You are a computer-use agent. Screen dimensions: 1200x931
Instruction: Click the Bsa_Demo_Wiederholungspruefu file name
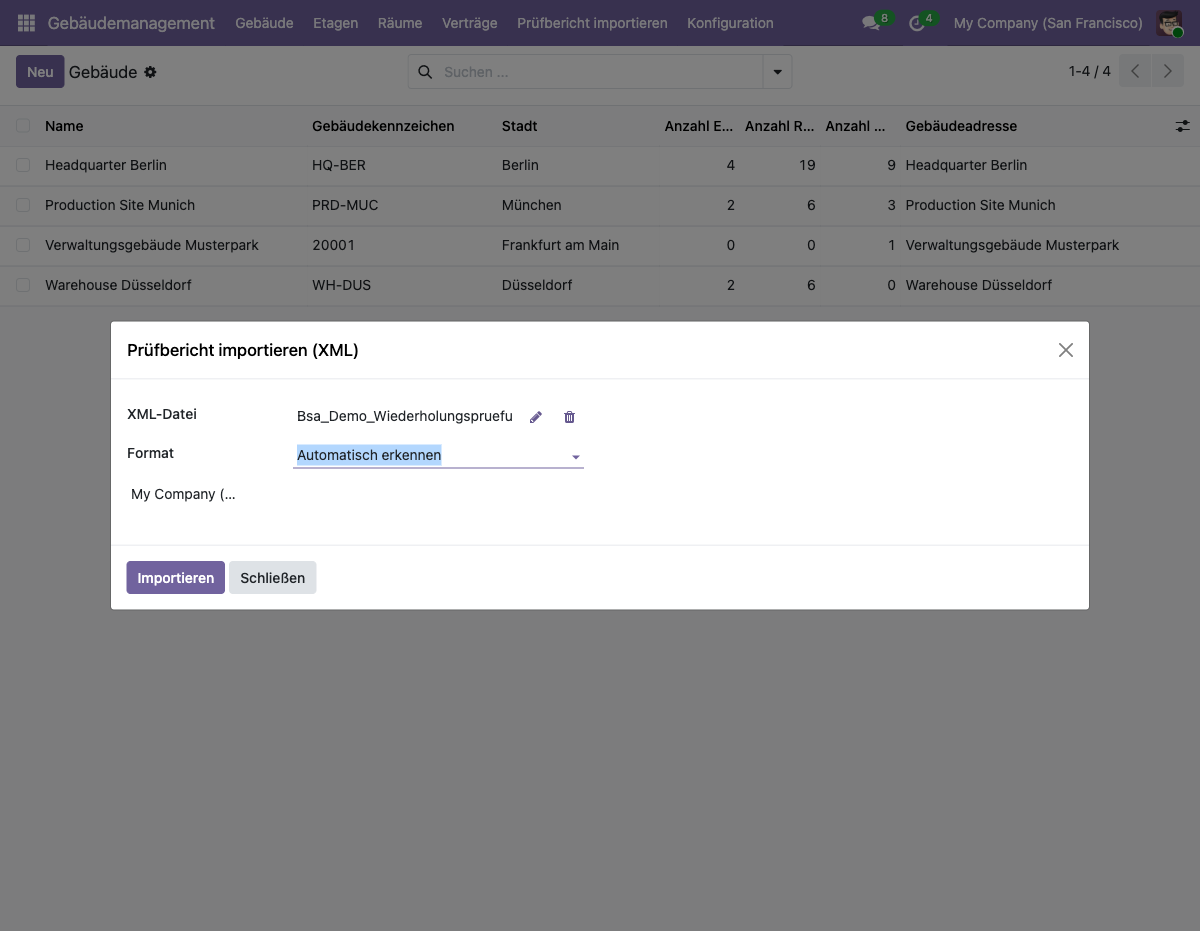[x=405, y=416]
